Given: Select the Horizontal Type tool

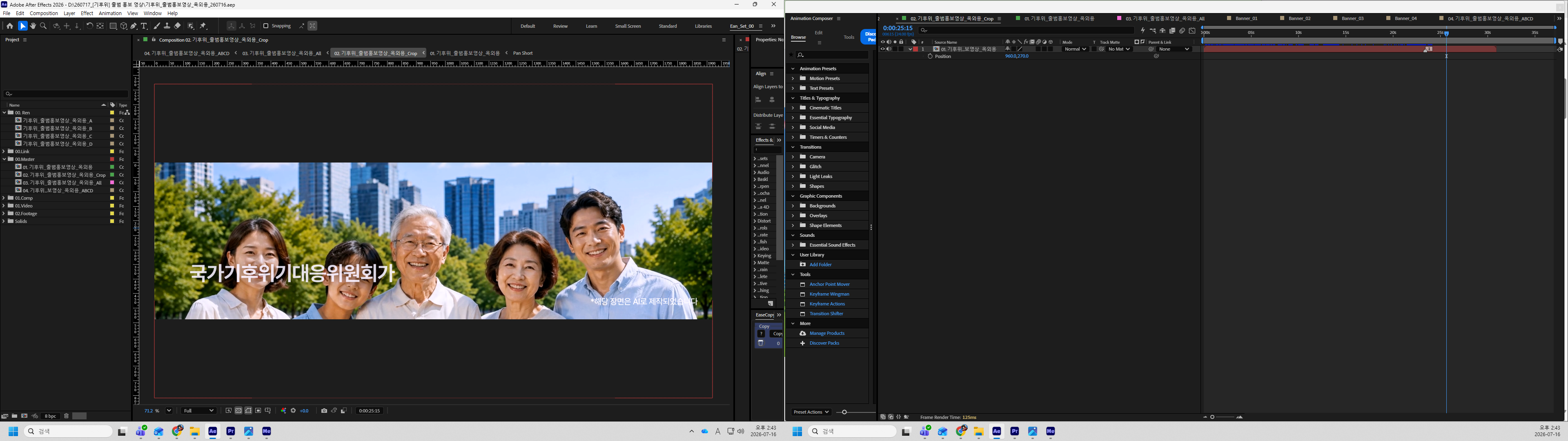Looking at the screenshot, I should tap(144, 26).
